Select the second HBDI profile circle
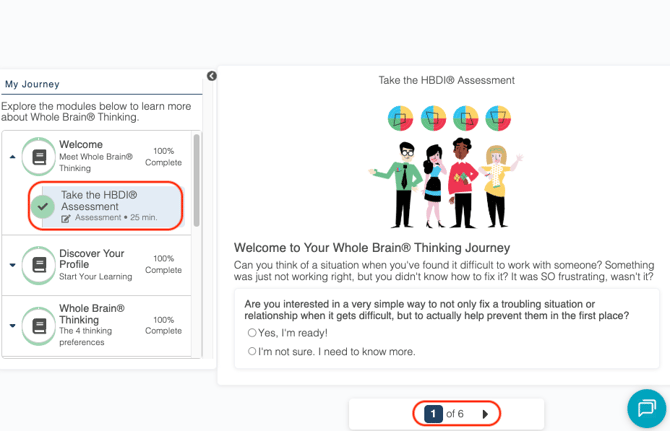The image size is (670, 431). click(x=433, y=118)
